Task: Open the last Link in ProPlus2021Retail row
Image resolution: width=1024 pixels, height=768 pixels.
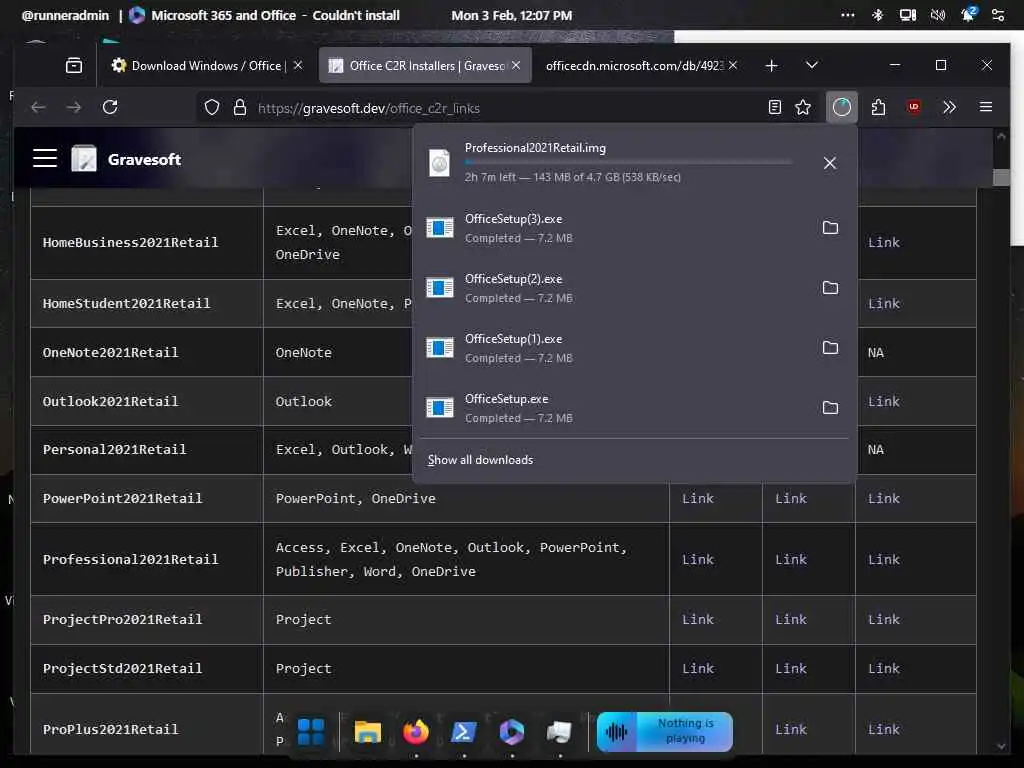Action: pos(884,729)
